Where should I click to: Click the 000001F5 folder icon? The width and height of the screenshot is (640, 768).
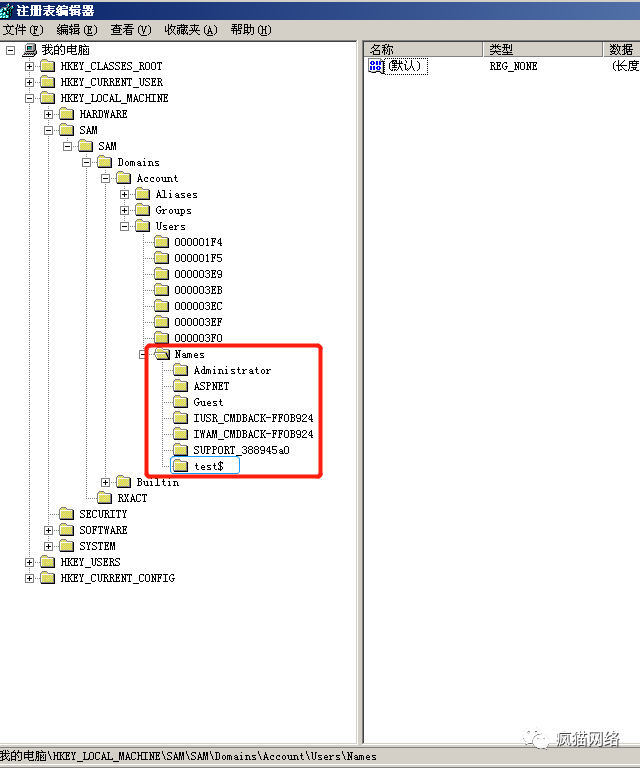(162, 258)
